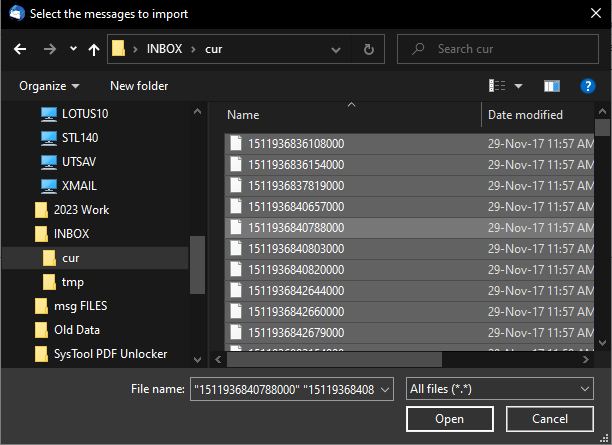
Task: Go up one folder level
Action: click(x=94, y=50)
